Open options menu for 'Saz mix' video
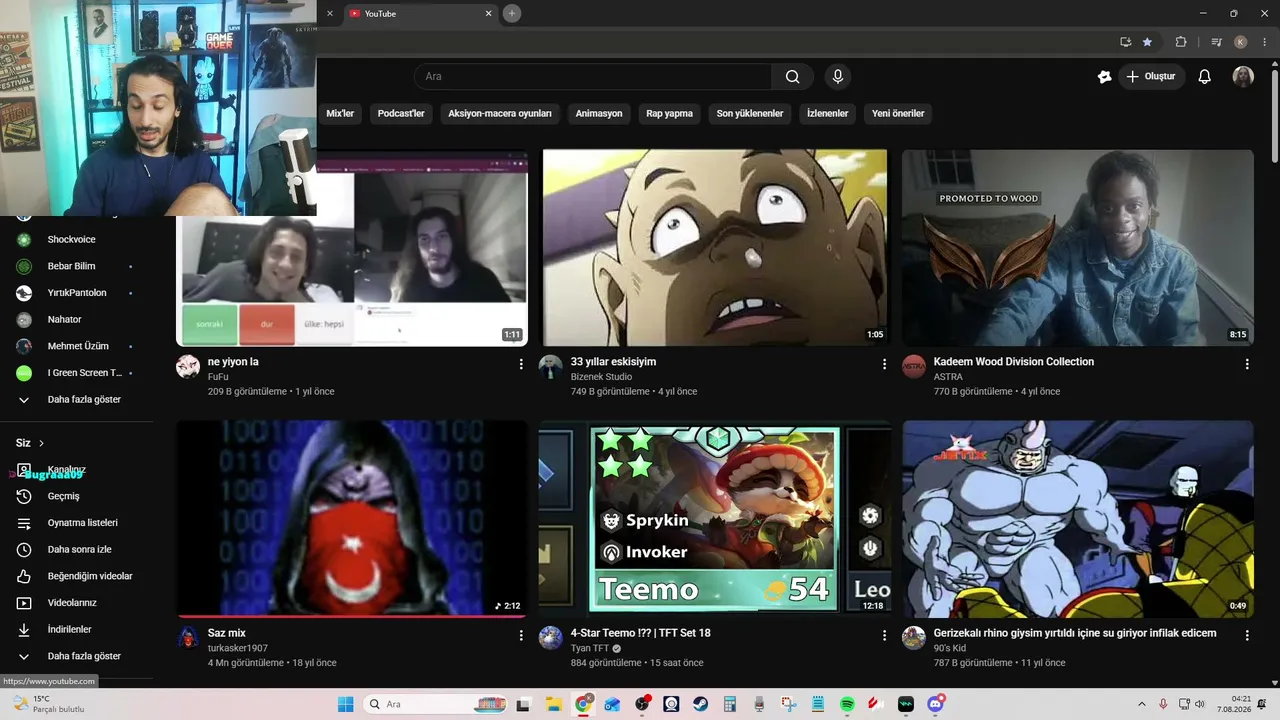 (521, 635)
